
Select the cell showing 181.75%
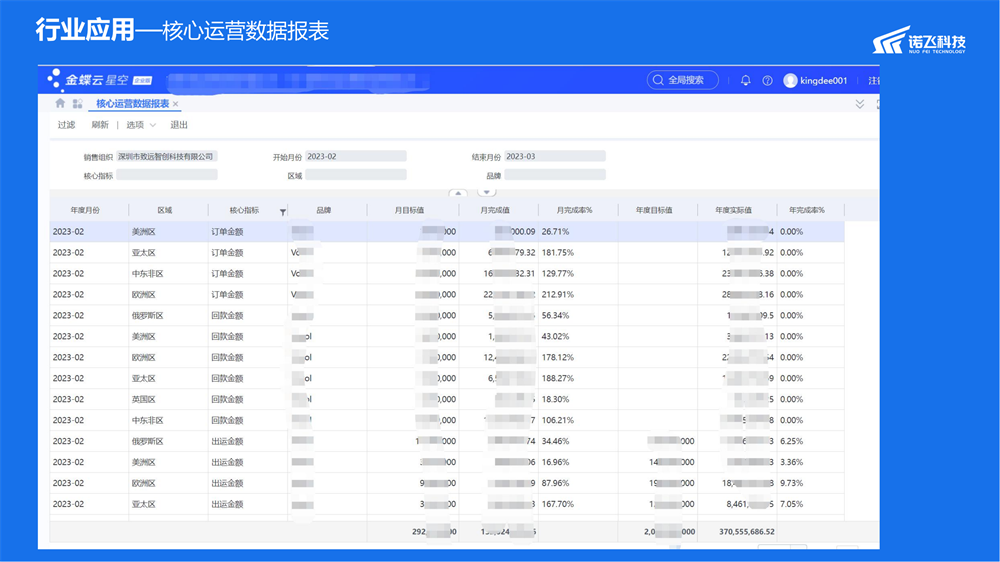[x=578, y=253]
